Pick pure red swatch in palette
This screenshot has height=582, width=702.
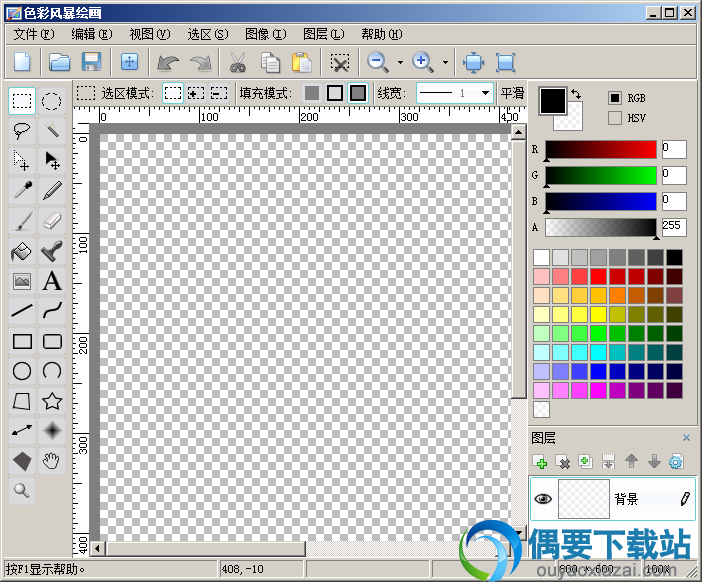[598, 276]
